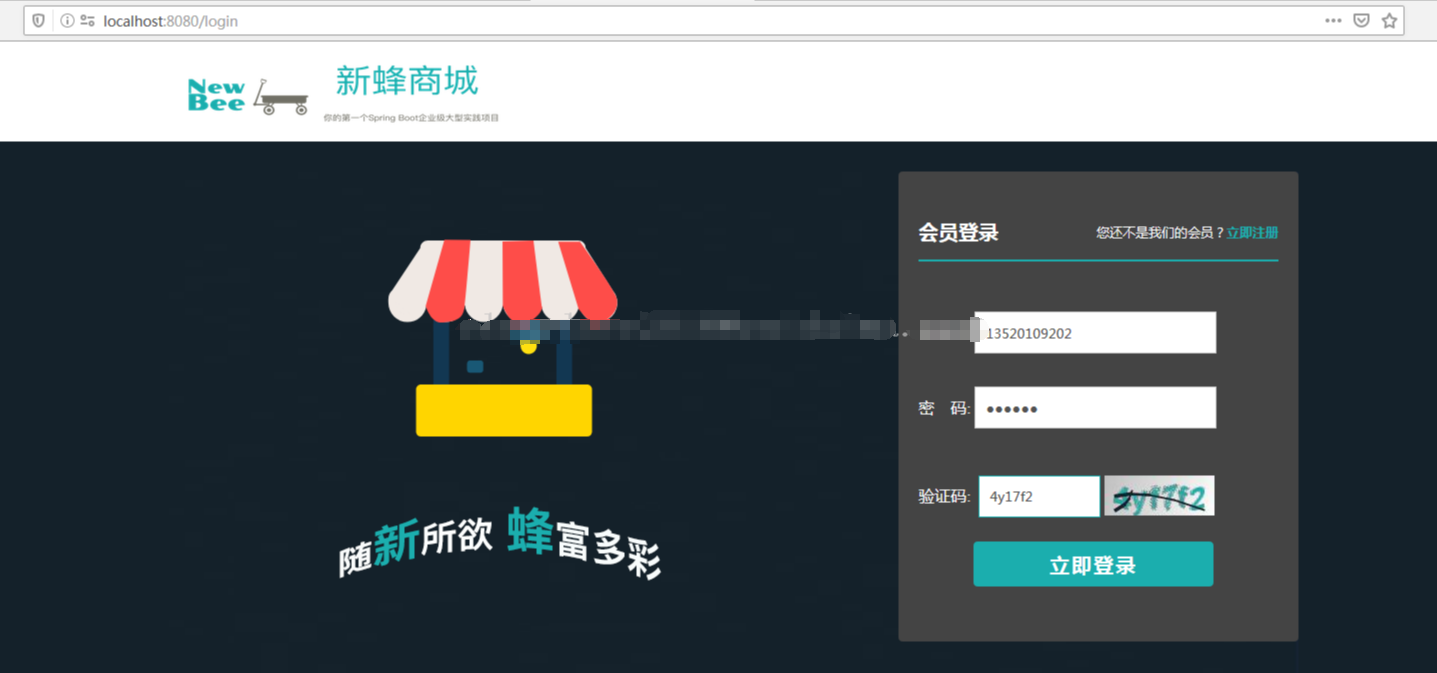Click the Pocket save icon

[x=1361, y=20]
